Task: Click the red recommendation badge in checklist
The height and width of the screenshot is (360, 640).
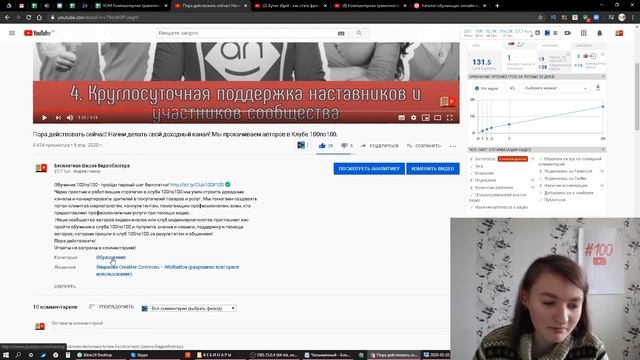Action: (x=513, y=159)
